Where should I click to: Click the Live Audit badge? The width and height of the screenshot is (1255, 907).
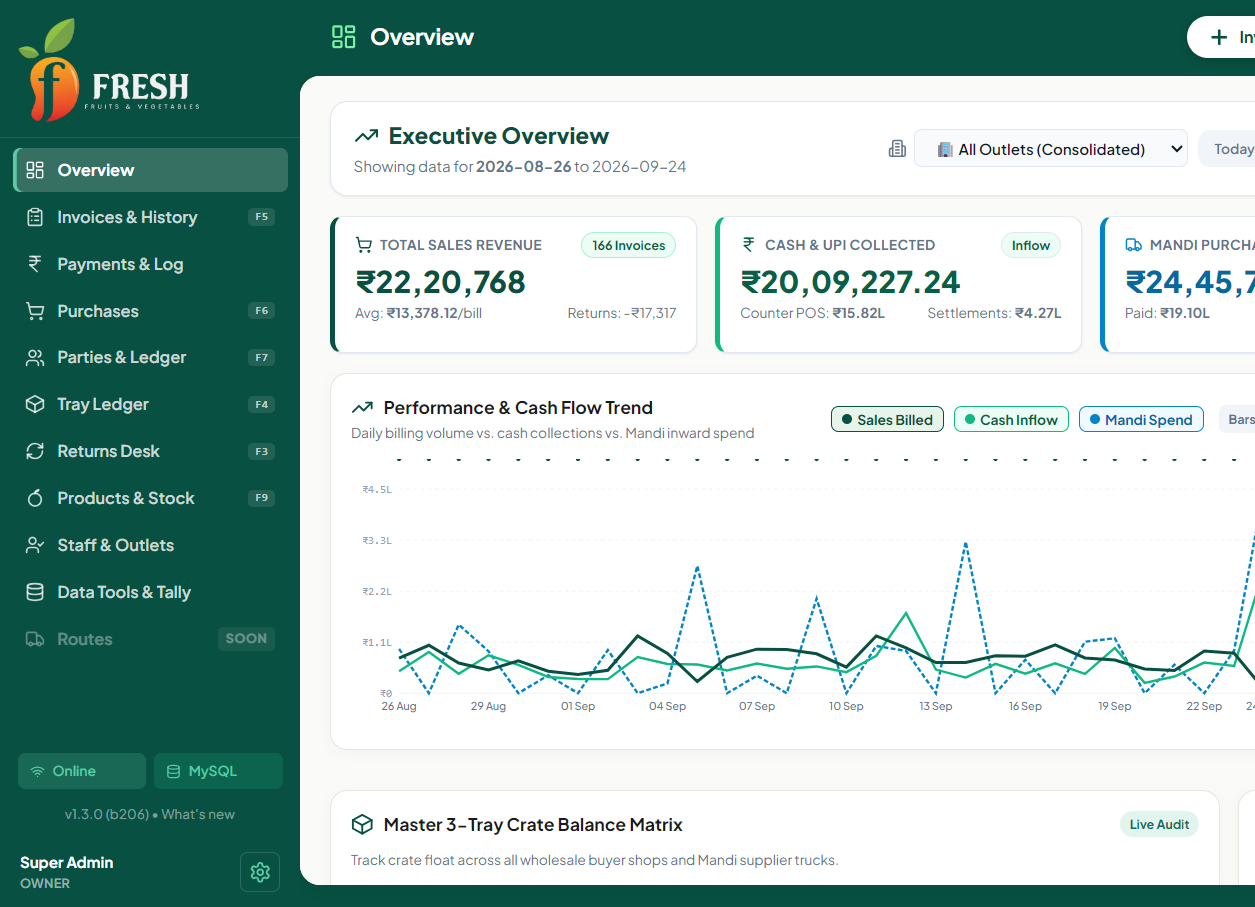pos(1159,825)
